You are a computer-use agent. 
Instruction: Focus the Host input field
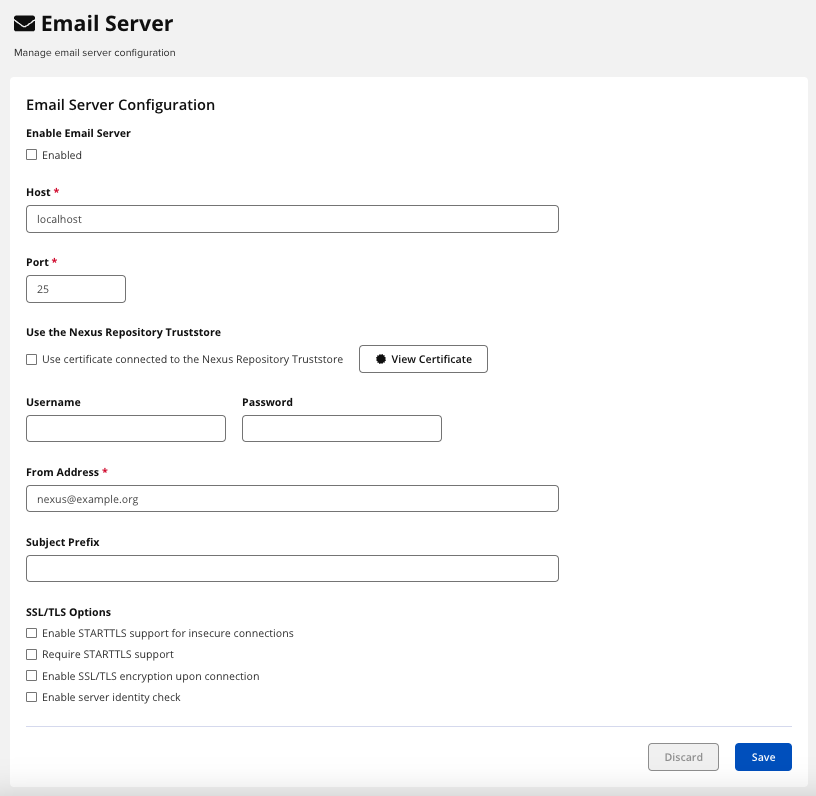coord(292,219)
